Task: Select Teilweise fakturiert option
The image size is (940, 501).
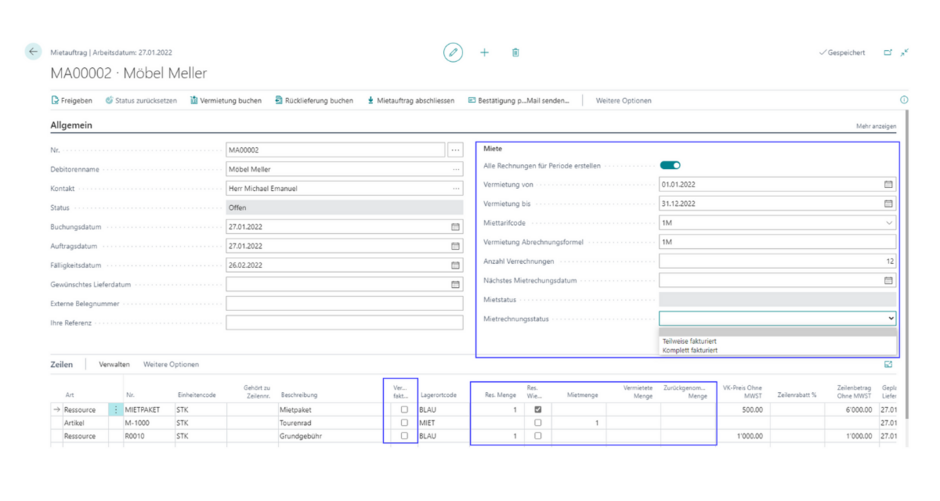Action: coord(690,341)
